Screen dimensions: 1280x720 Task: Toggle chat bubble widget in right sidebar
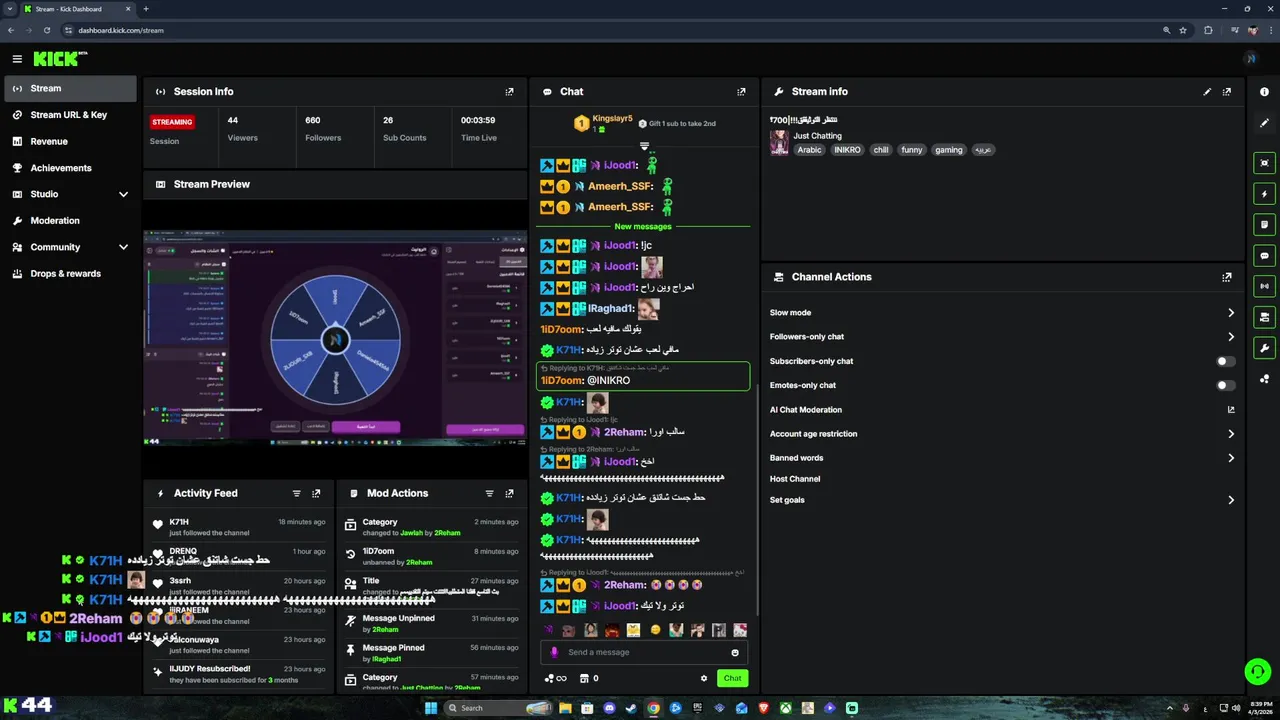(x=1265, y=256)
